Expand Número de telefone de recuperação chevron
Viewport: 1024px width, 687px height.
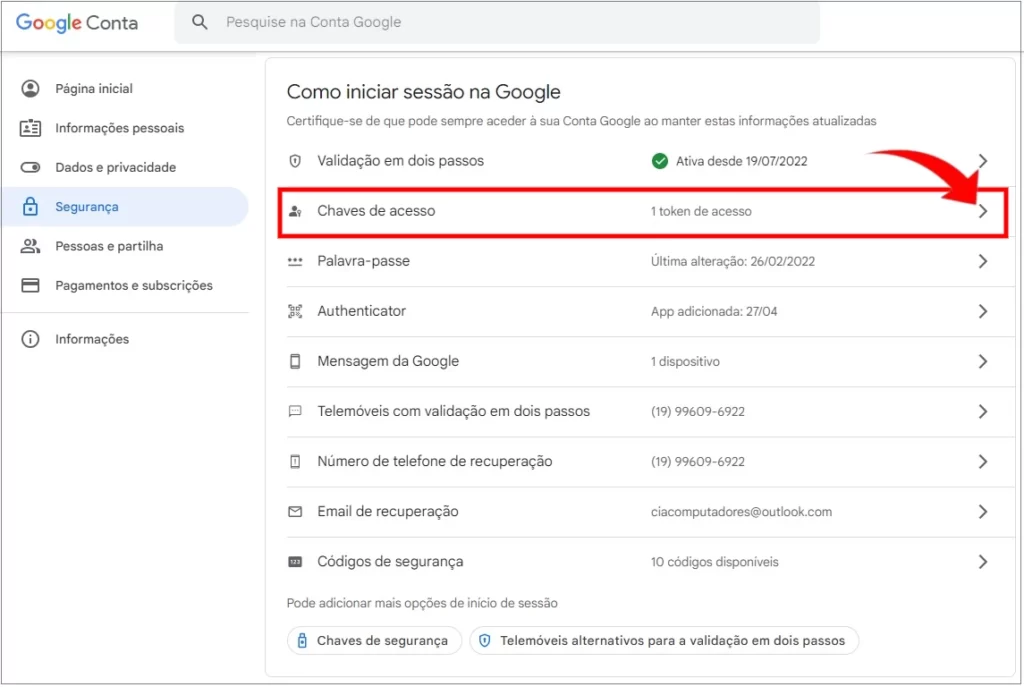click(983, 462)
